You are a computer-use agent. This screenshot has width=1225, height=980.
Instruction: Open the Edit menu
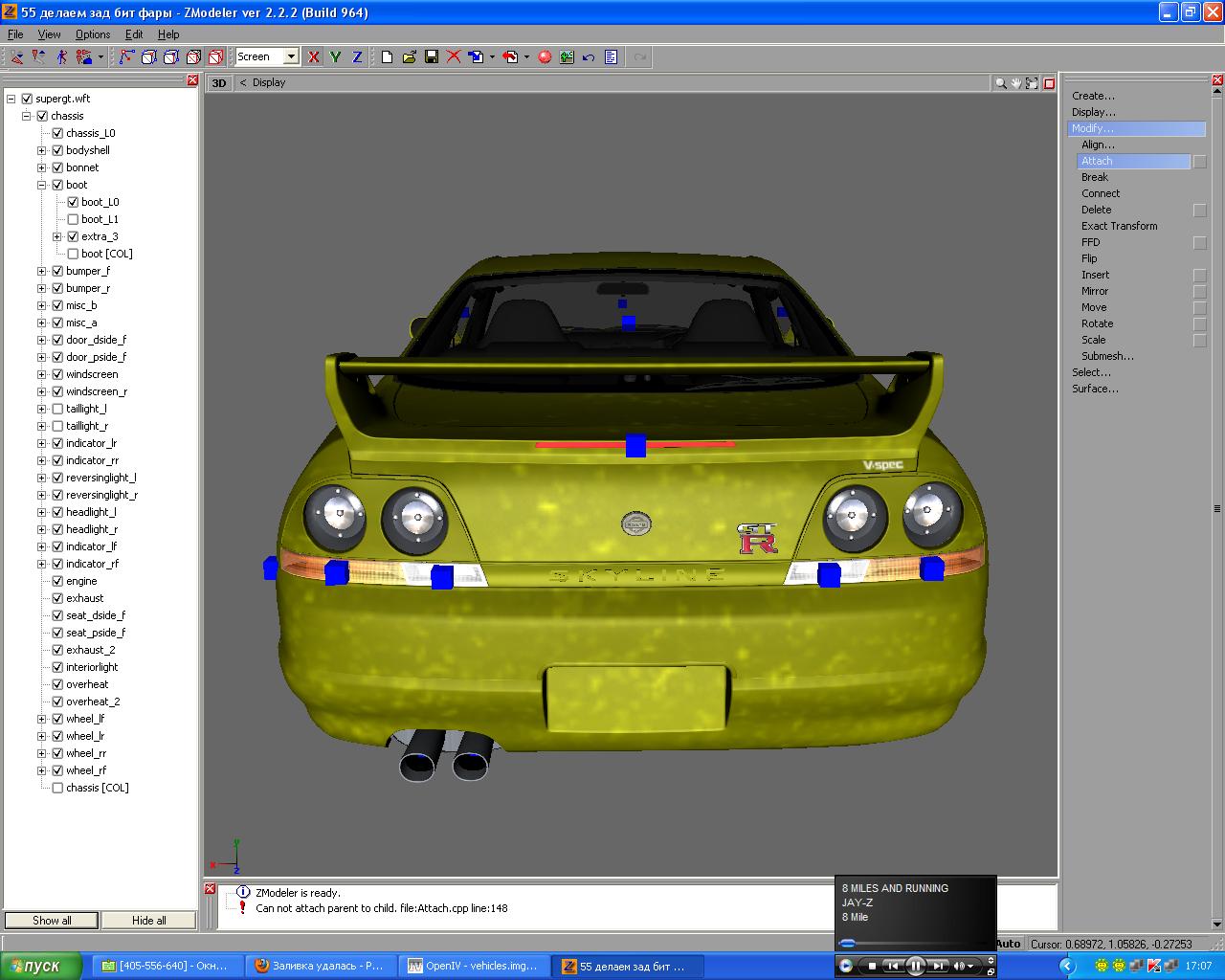click(134, 34)
